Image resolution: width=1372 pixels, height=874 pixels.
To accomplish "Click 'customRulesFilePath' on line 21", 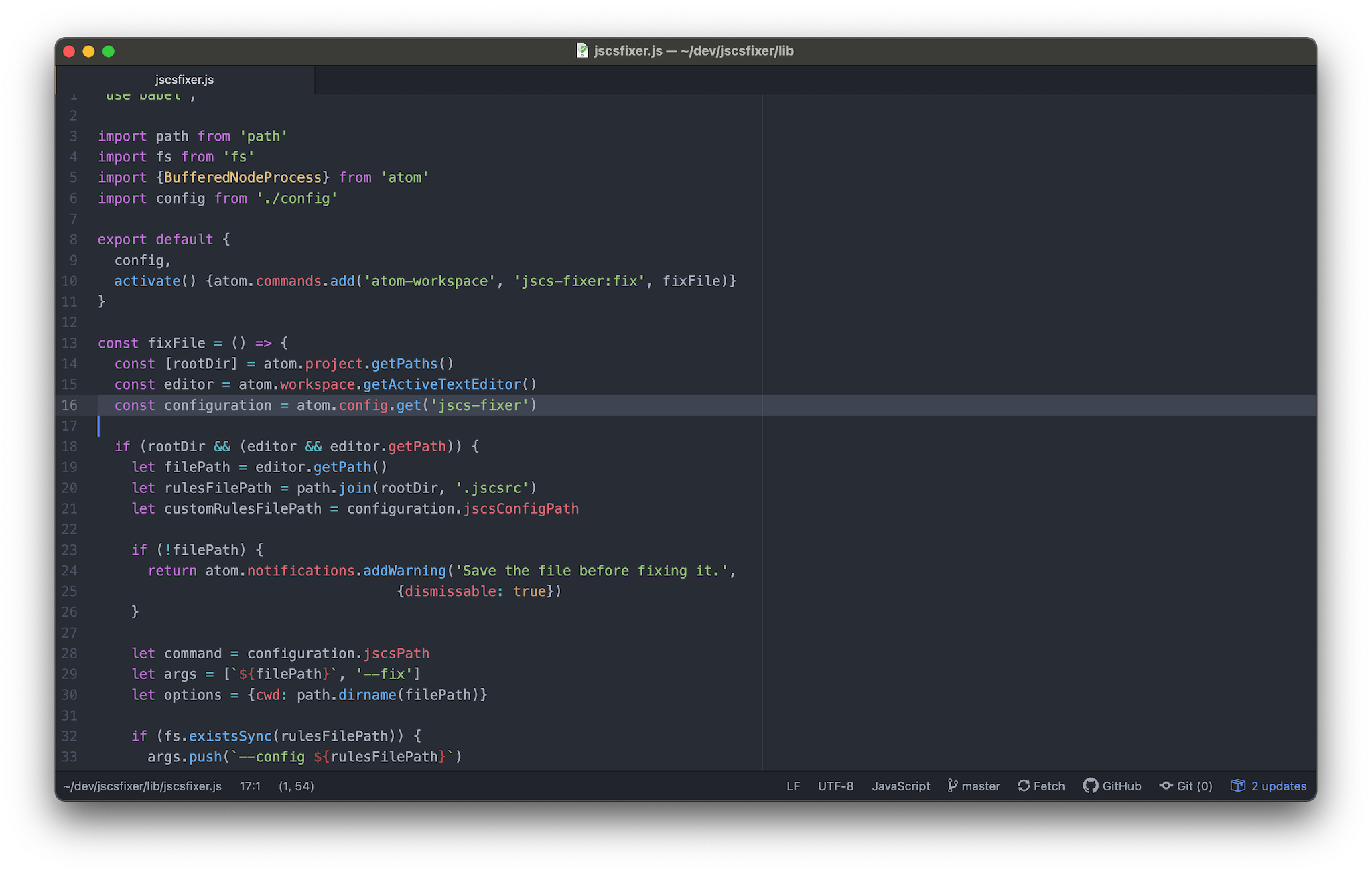I will pyautogui.click(x=243, y=508).
